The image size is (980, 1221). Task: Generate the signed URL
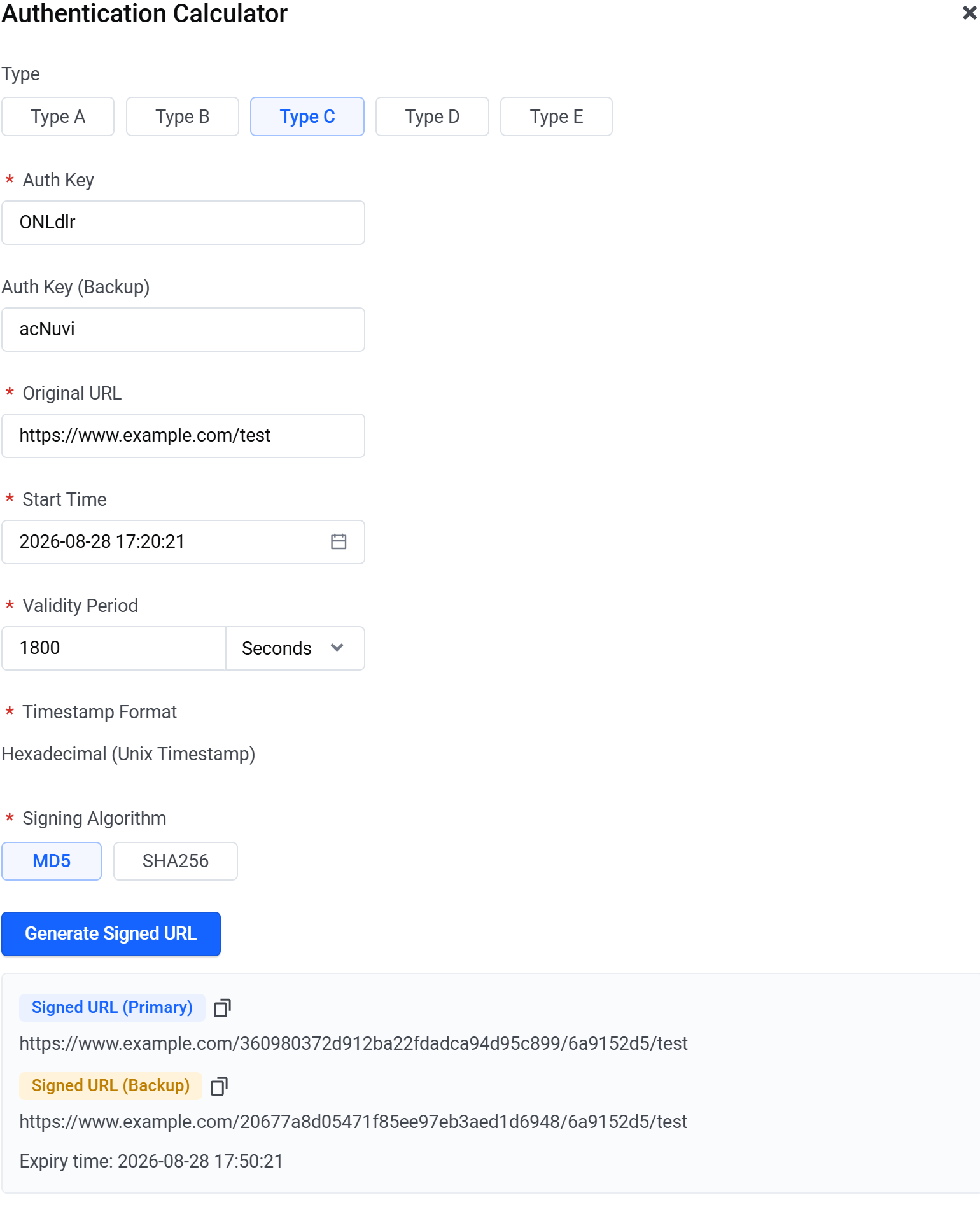tap(111, 933)
